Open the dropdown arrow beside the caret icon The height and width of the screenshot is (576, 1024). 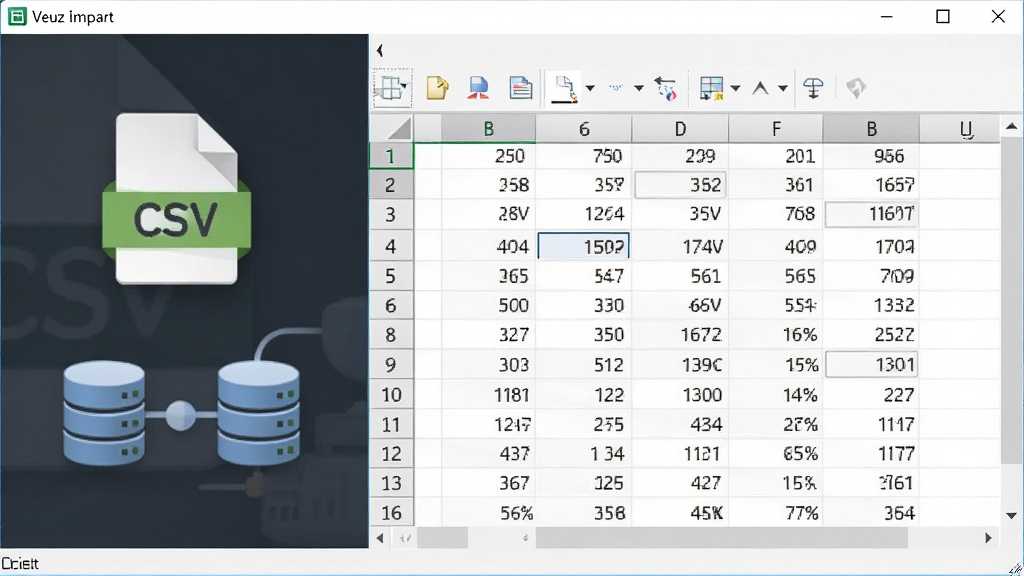(x=782, y=88)
